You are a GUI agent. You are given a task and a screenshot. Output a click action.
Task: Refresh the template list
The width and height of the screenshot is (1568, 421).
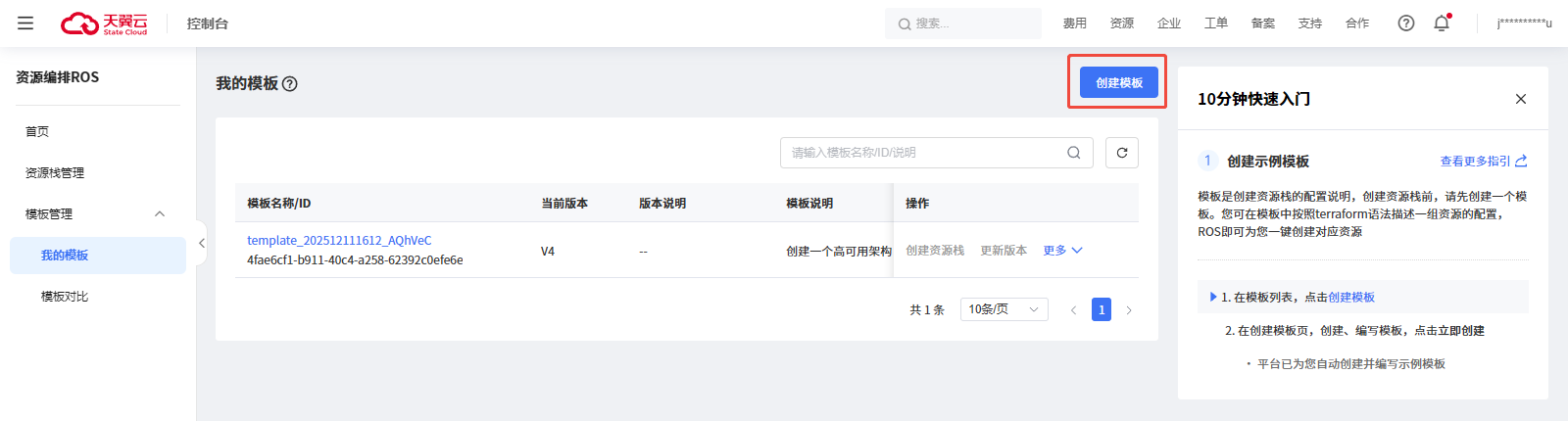click(1122, 153)
